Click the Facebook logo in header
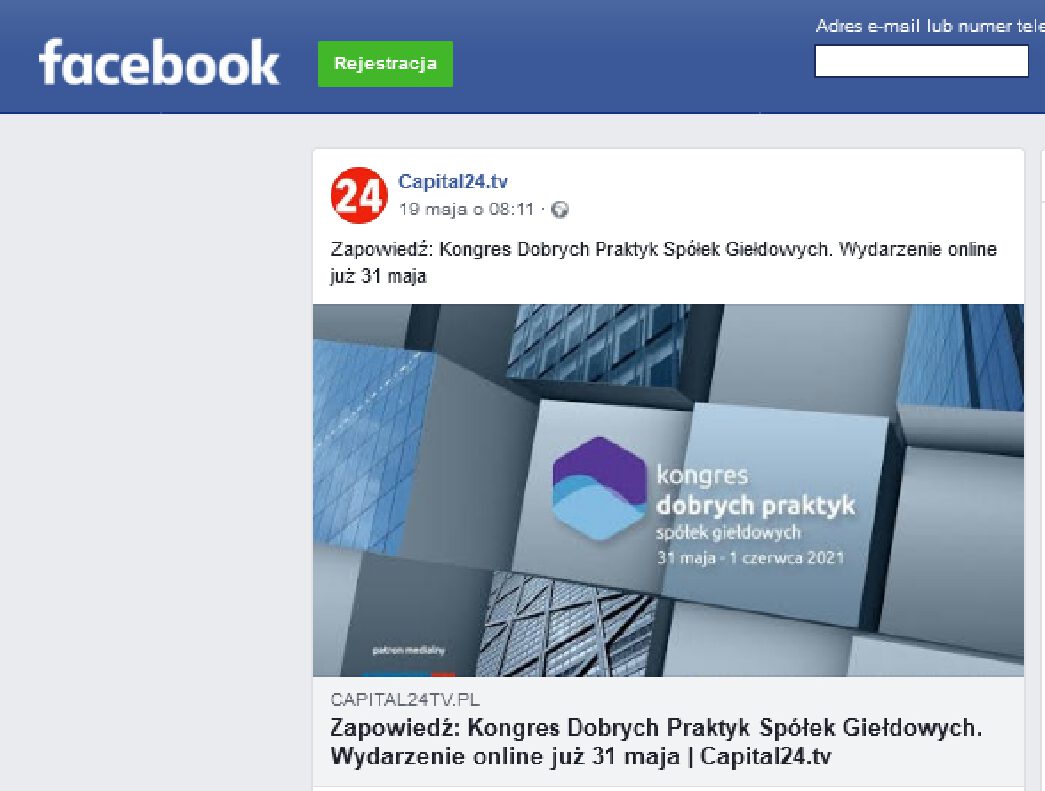Viewport: 1045px width, 791px height. (159, 63)
